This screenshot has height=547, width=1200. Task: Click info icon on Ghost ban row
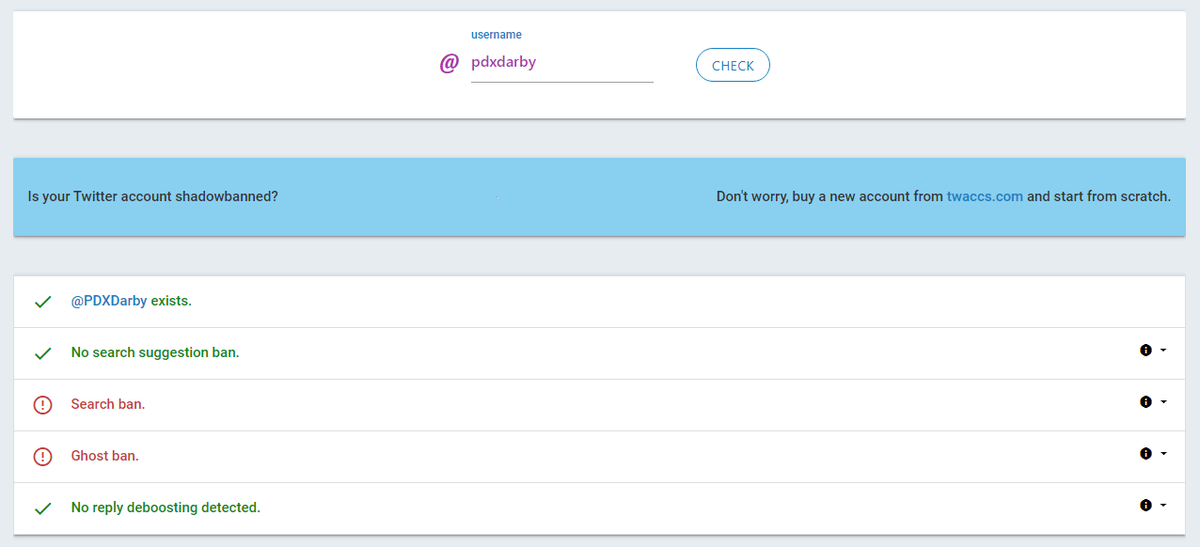point(1146,453)
